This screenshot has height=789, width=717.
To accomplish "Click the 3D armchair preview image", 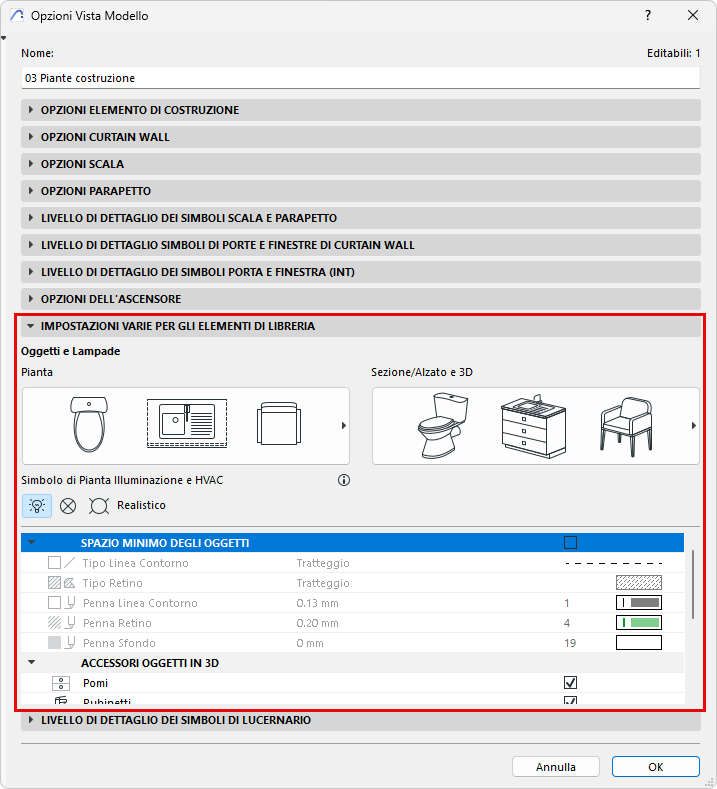I will [x=626, y=427].
